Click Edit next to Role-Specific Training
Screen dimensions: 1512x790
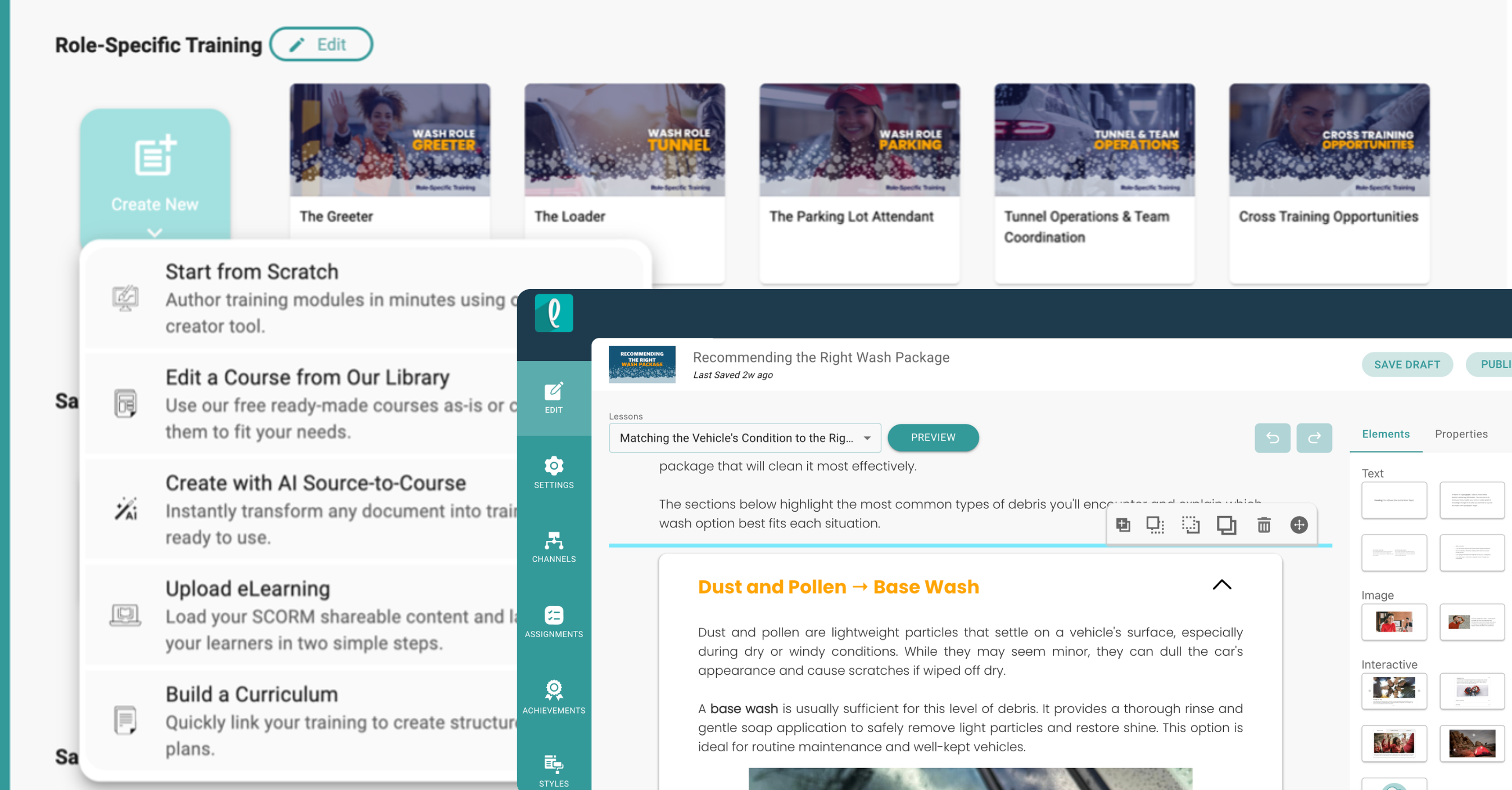click(321, 44)
